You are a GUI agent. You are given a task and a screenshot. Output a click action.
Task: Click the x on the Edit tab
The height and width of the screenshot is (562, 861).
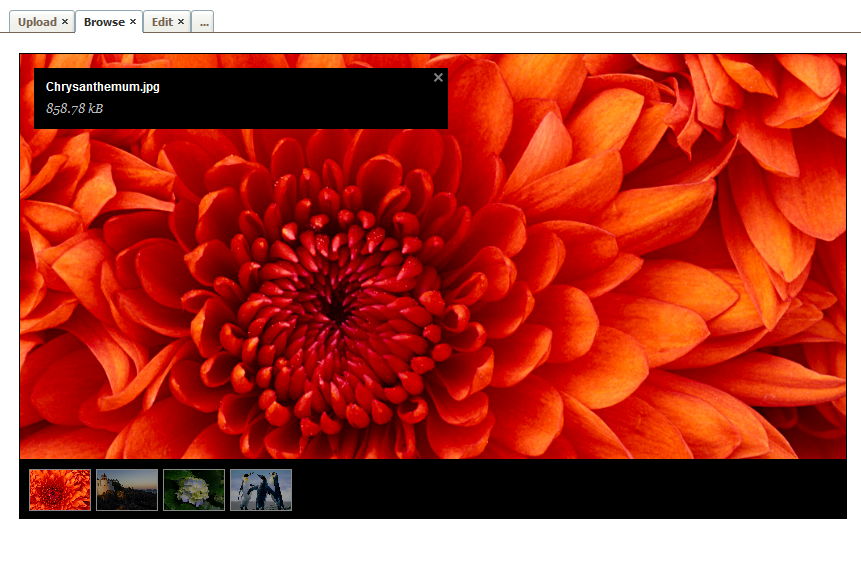click(x=181, y=22)
